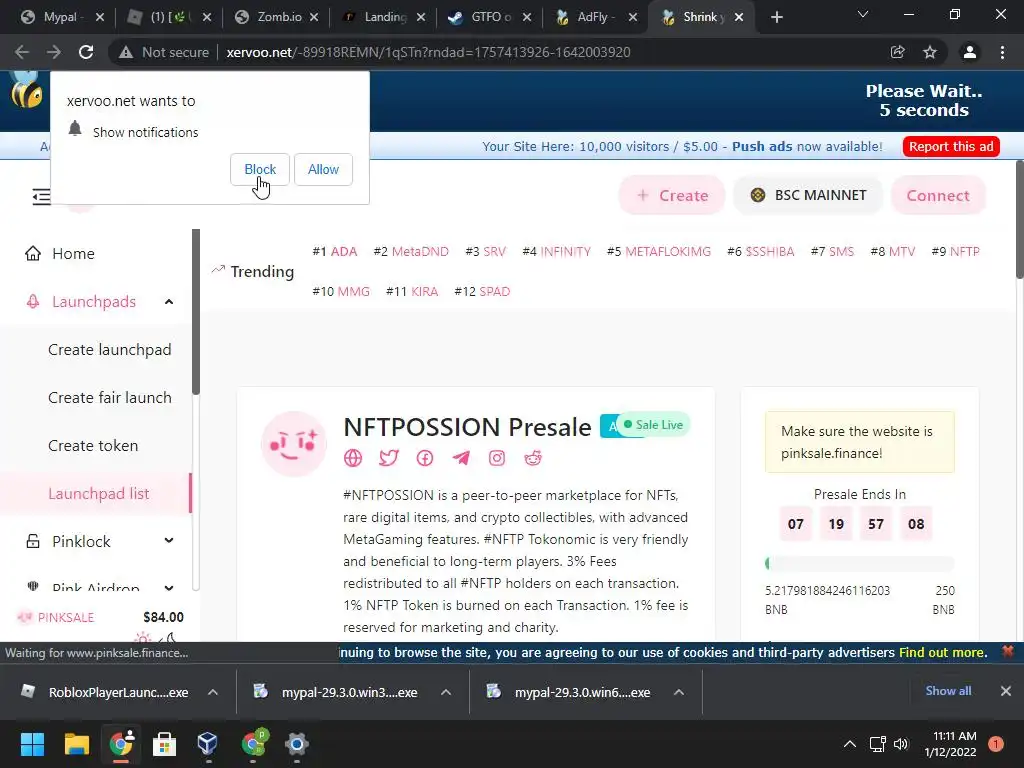Click the Pinklock lock icon
The image size is (1024, 768).
[33, 541]
